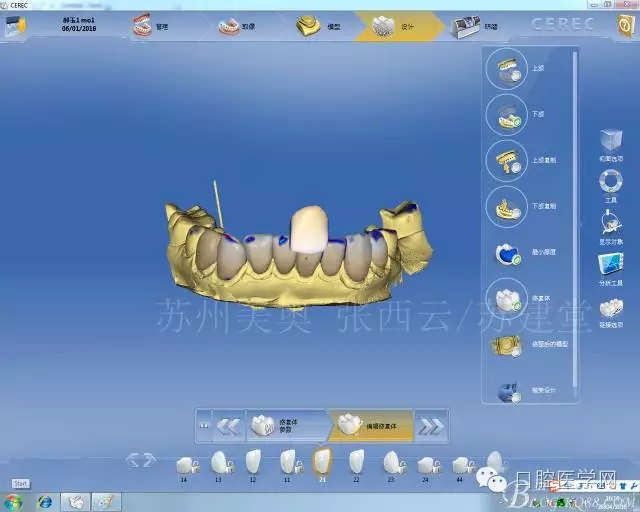This screenshot has height=512, width=640.
Task: Open the Windows Start menu
Action: pyautogui.click(x=13, y=502)
